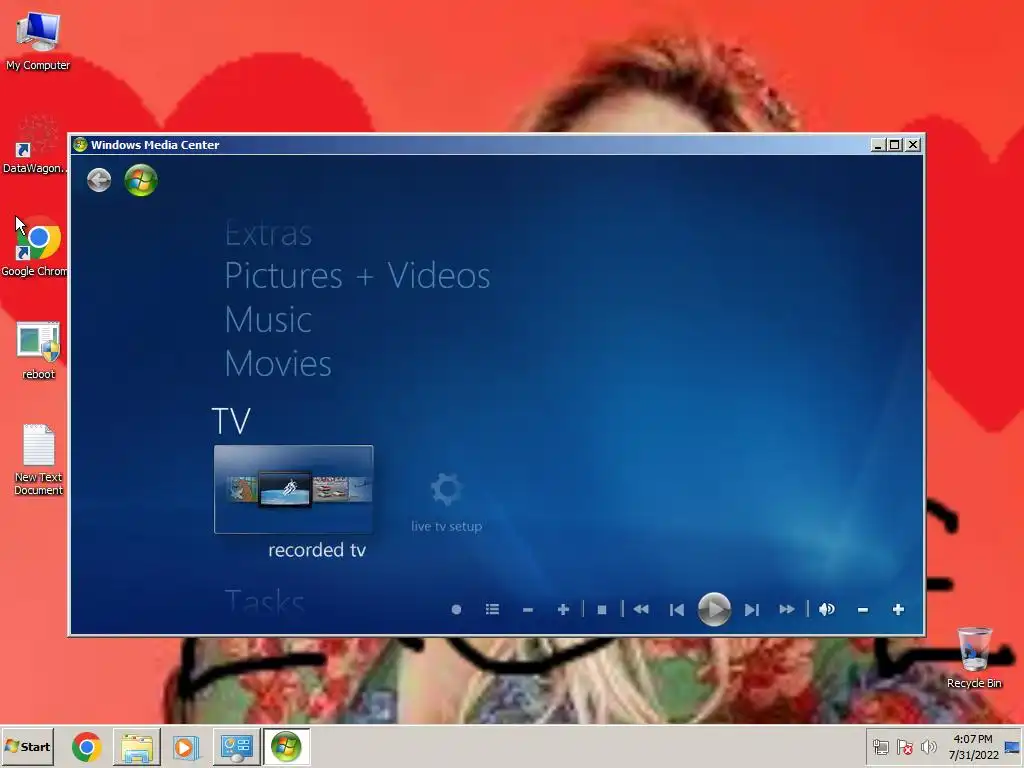Select Pictures + Videos category
Viewport: 1024px width, 768px height.
pos(357,276)
